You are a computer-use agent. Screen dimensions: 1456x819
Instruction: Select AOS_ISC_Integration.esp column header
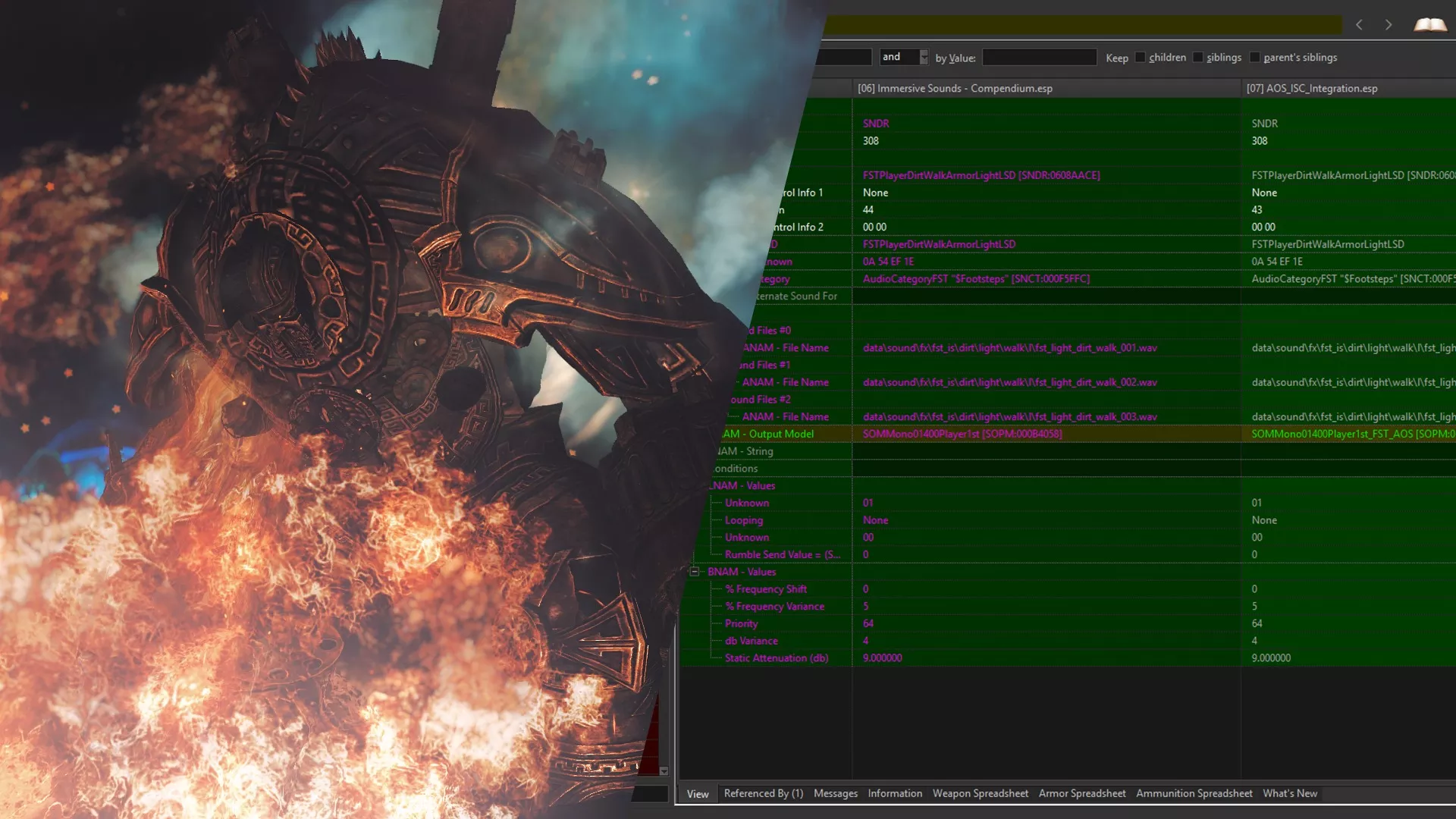coord(1348,88)
